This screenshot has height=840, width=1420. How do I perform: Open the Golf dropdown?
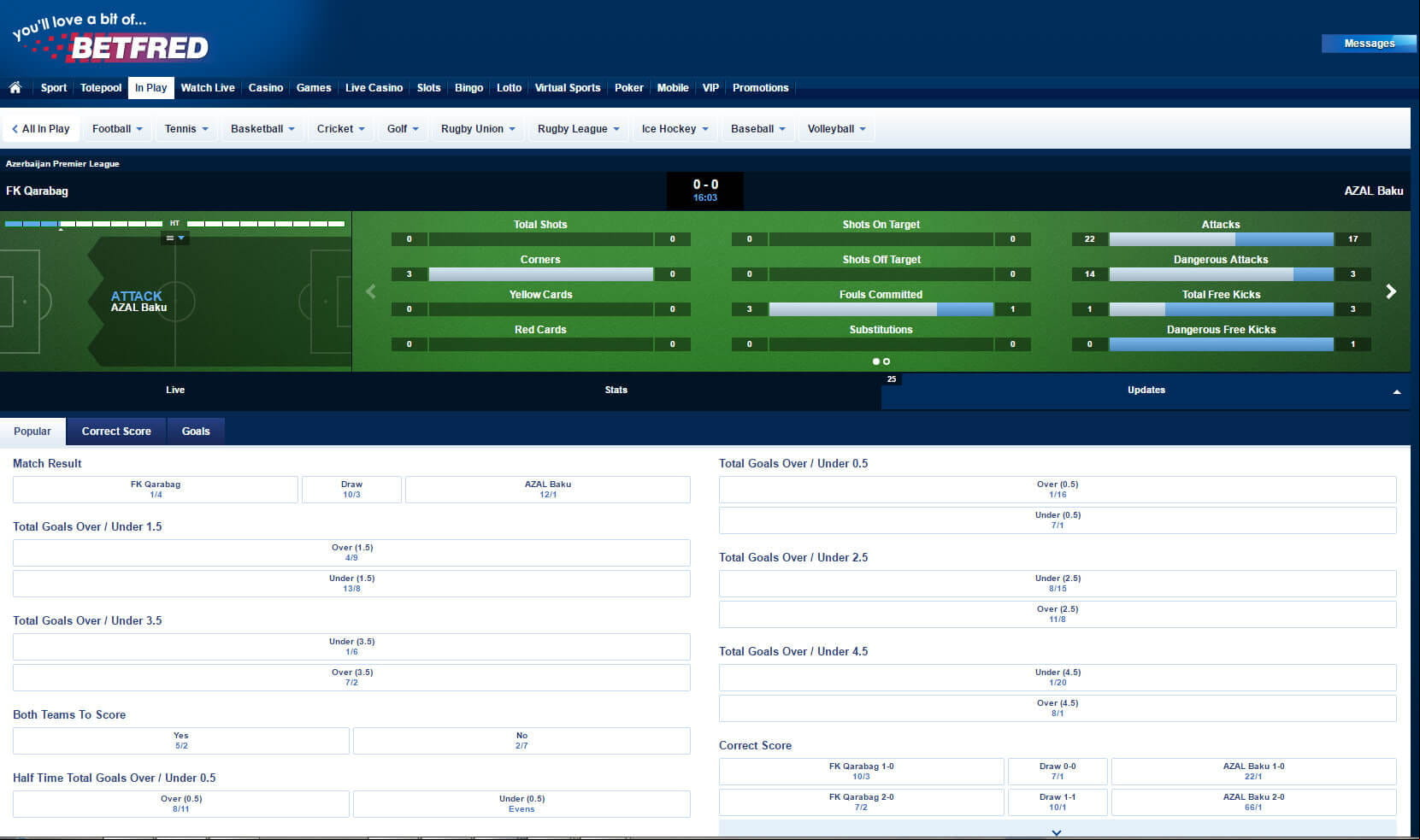403,129
